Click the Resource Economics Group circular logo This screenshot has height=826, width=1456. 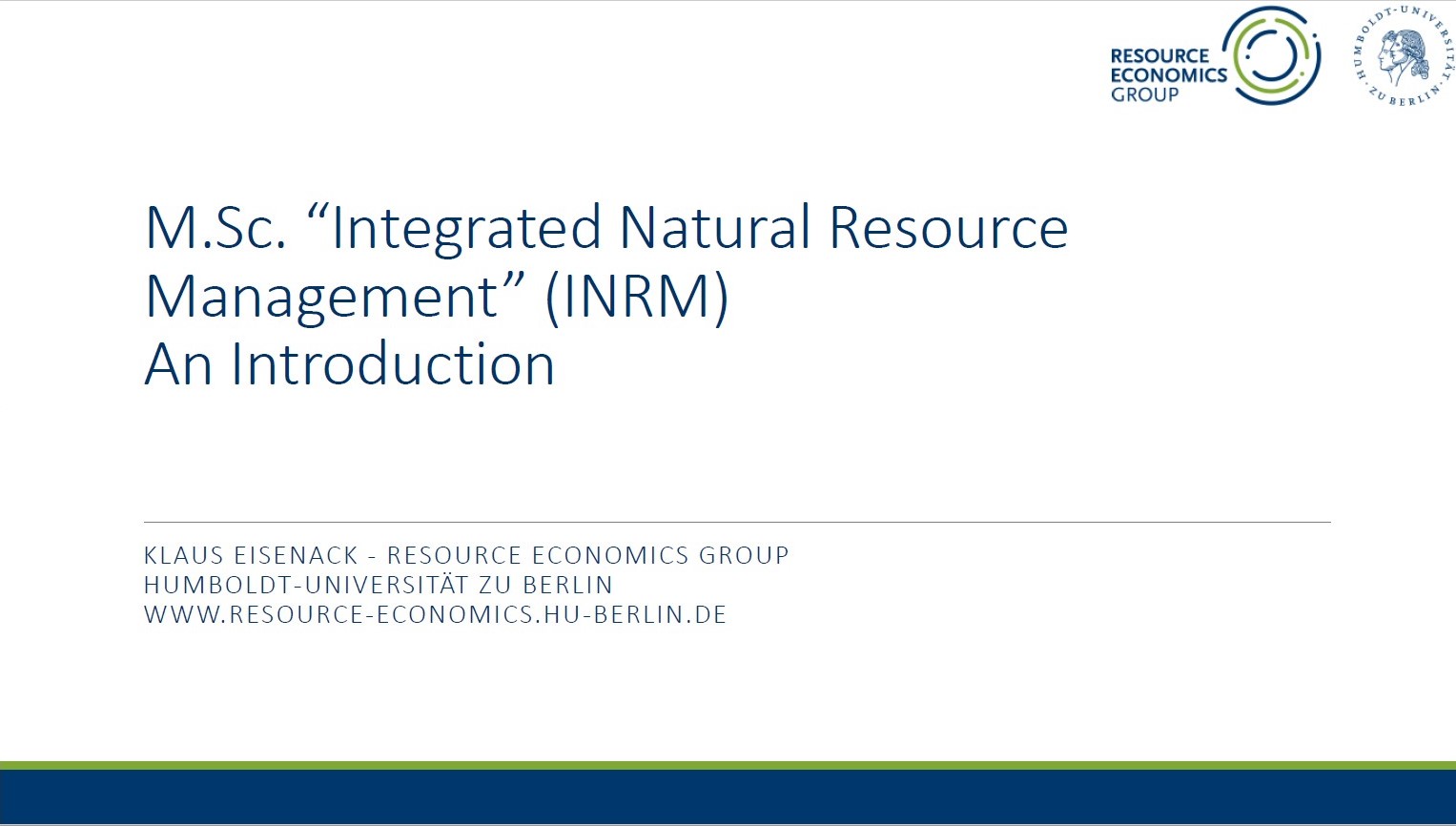point(1271,55)
